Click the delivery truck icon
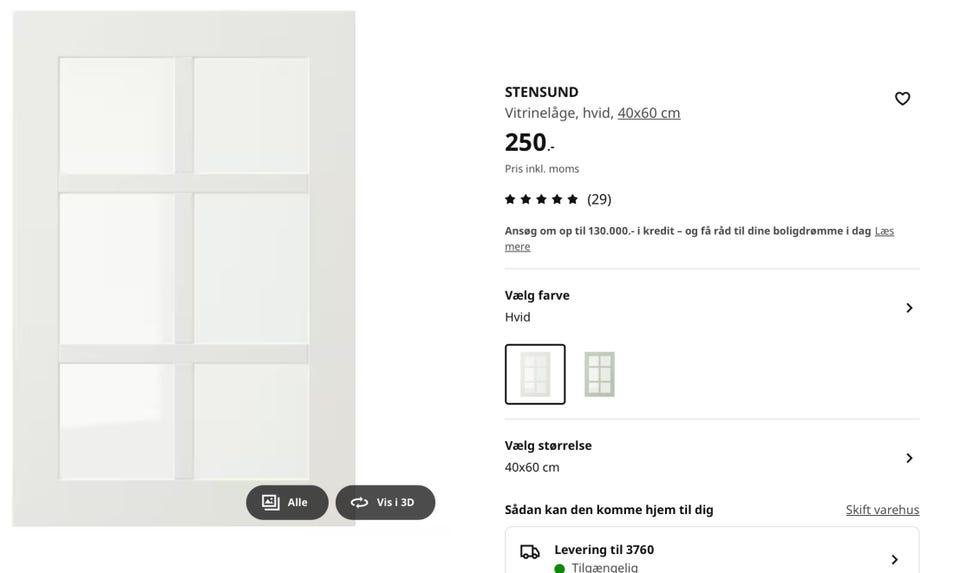This screenshot has width=960, height=573. (x=530, y=552)
